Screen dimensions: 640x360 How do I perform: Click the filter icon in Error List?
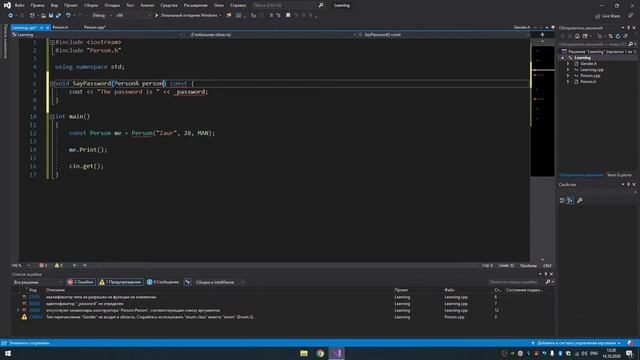click(188, 282)
